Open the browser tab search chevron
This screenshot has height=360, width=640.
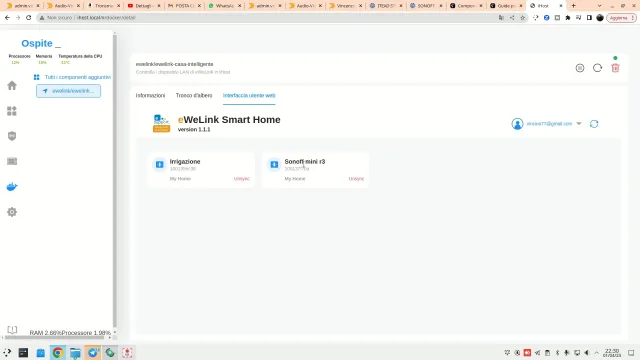coord(599,6)
